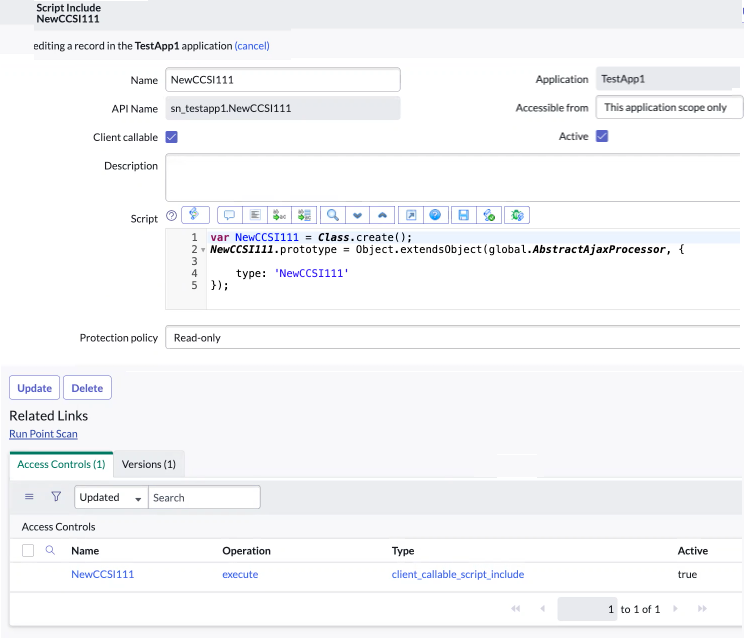Go to previous page of access controls

point(542,609)
